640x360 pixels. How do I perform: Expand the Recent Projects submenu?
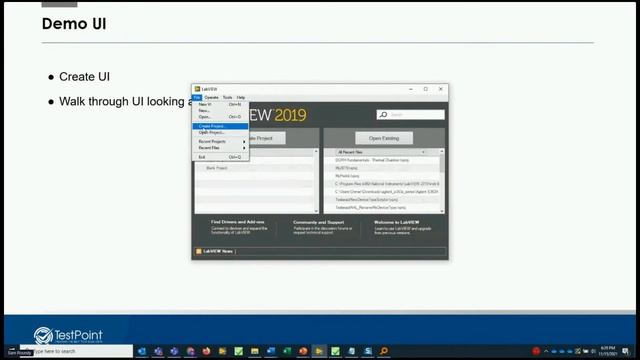(220, 142)
